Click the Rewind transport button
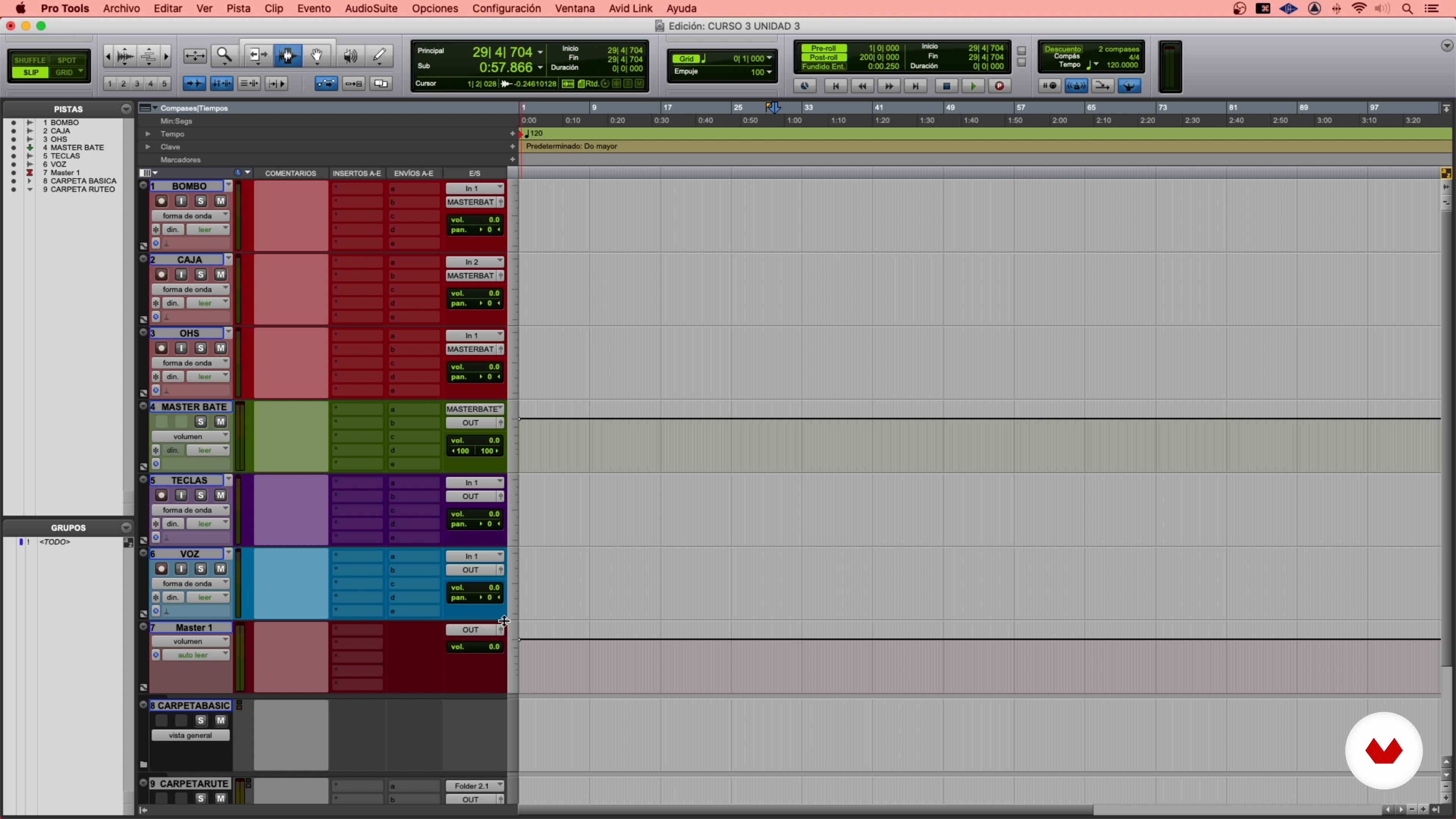Viewport: 1456px width, 819px height. (x=862, y=86)
